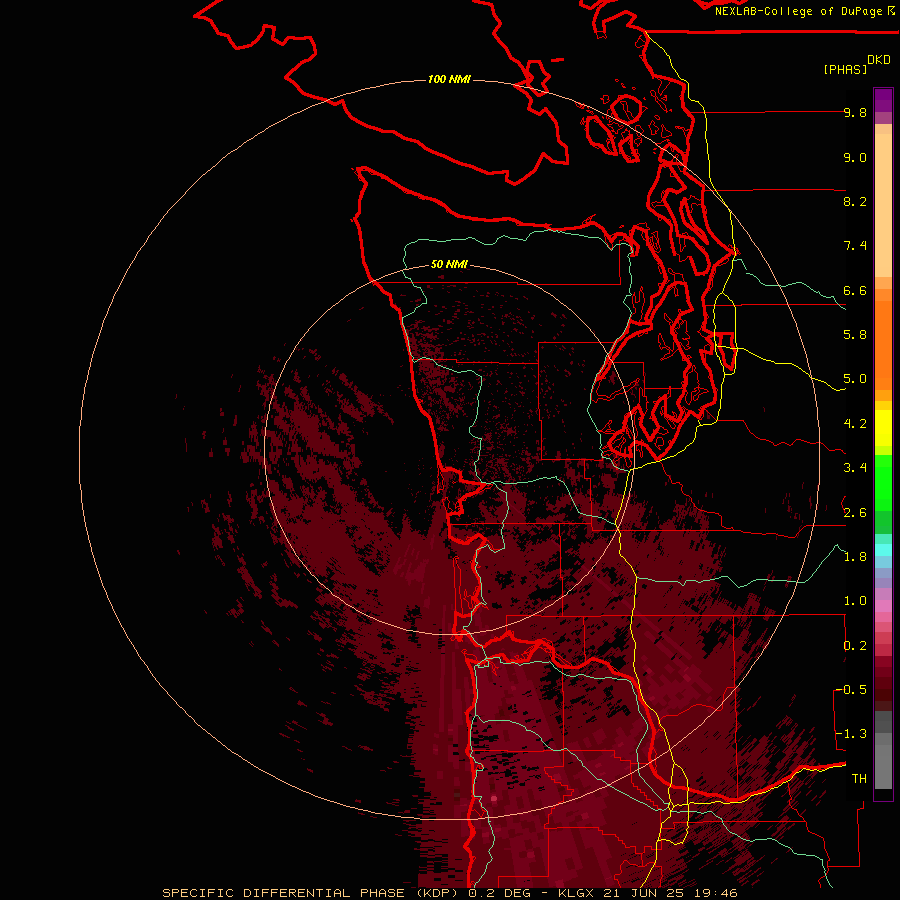Click the 21 JUN 25 date in the caption
Screen dimensions: 900x900
[643, 893]
